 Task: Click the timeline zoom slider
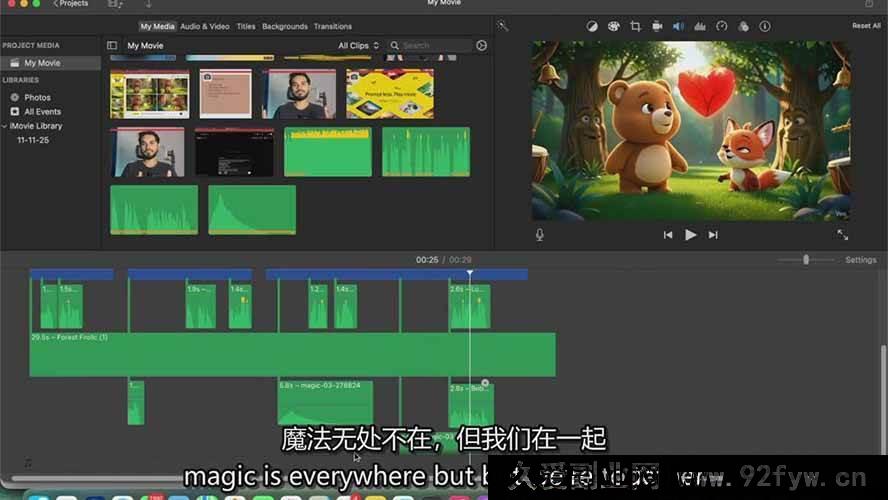pyautogui.click(x=806, y=260)
